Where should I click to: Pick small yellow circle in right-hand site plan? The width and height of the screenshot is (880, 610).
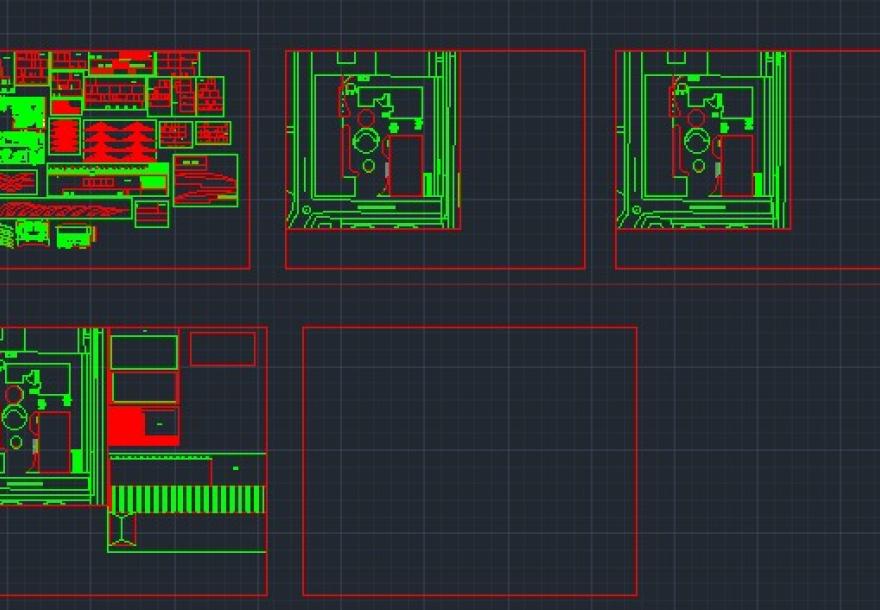(699, 166)
